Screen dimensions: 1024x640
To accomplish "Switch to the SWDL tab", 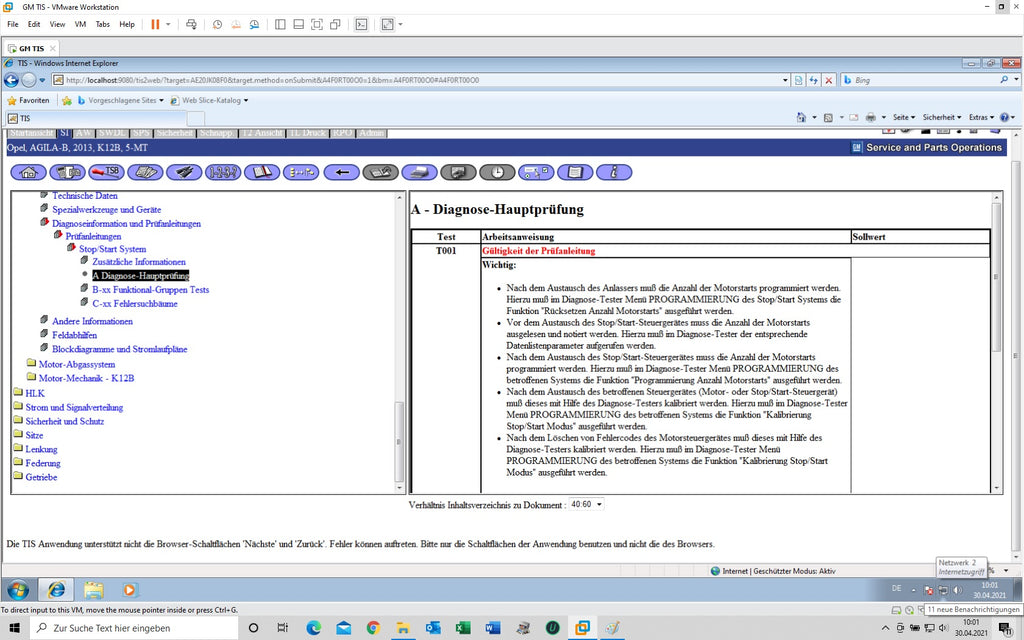I will (112, 133).
